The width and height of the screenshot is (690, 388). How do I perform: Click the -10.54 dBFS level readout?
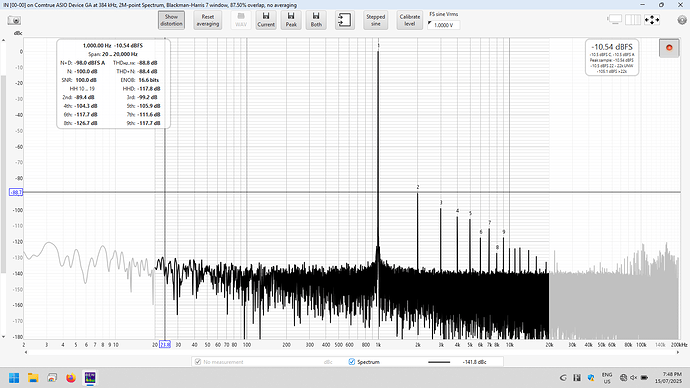coord(612,47)
